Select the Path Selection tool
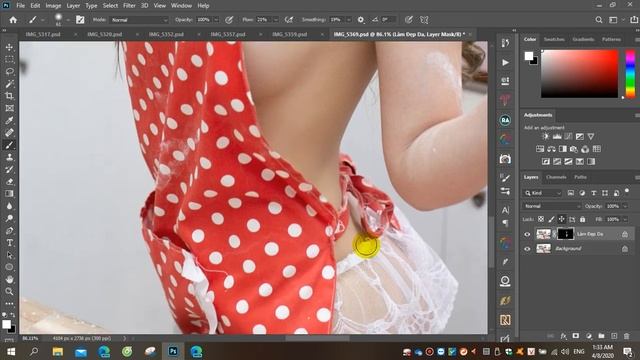Image resolution: width=640 pixels, height=360 pixels. (x=9, y=256)
